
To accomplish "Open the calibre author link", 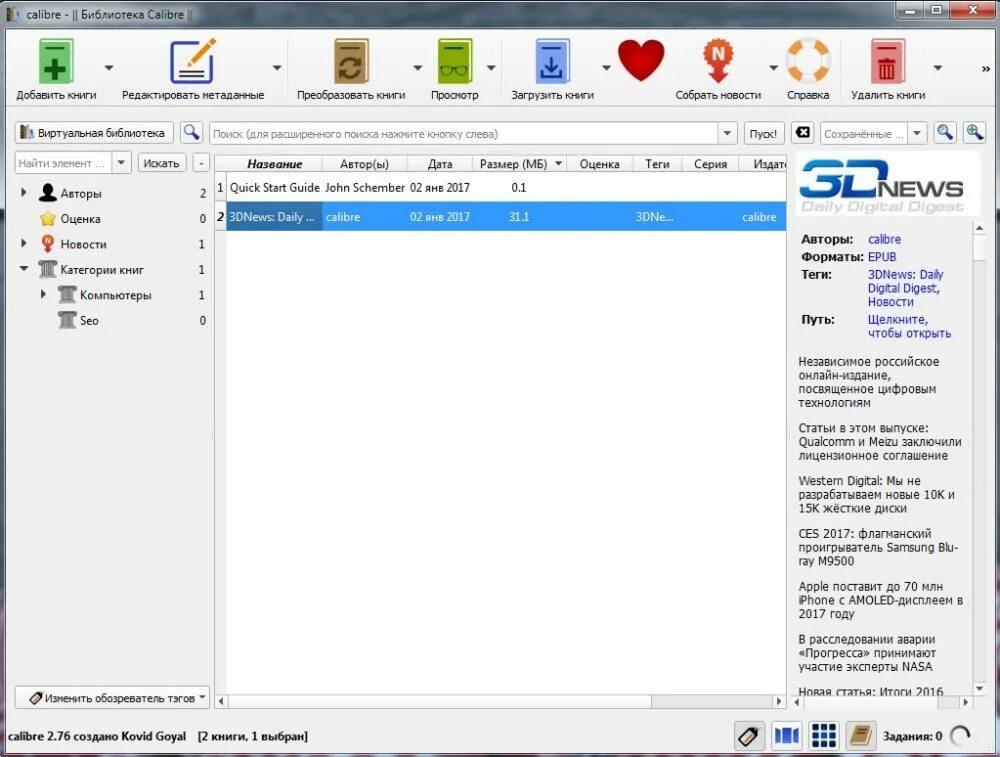I will point(884,239).
